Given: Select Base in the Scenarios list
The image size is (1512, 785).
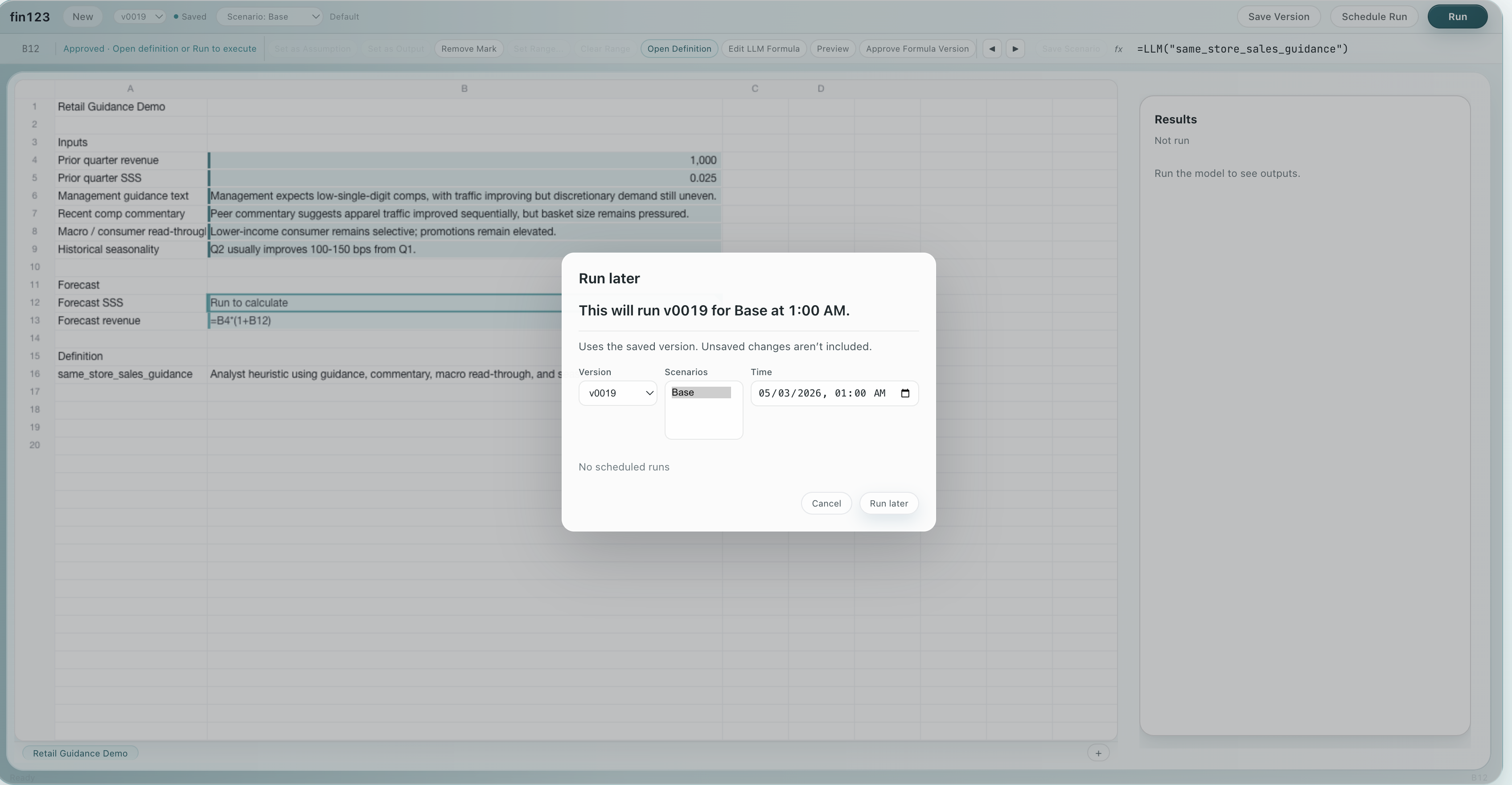Looking at the screenshot, I should [701, 392].
